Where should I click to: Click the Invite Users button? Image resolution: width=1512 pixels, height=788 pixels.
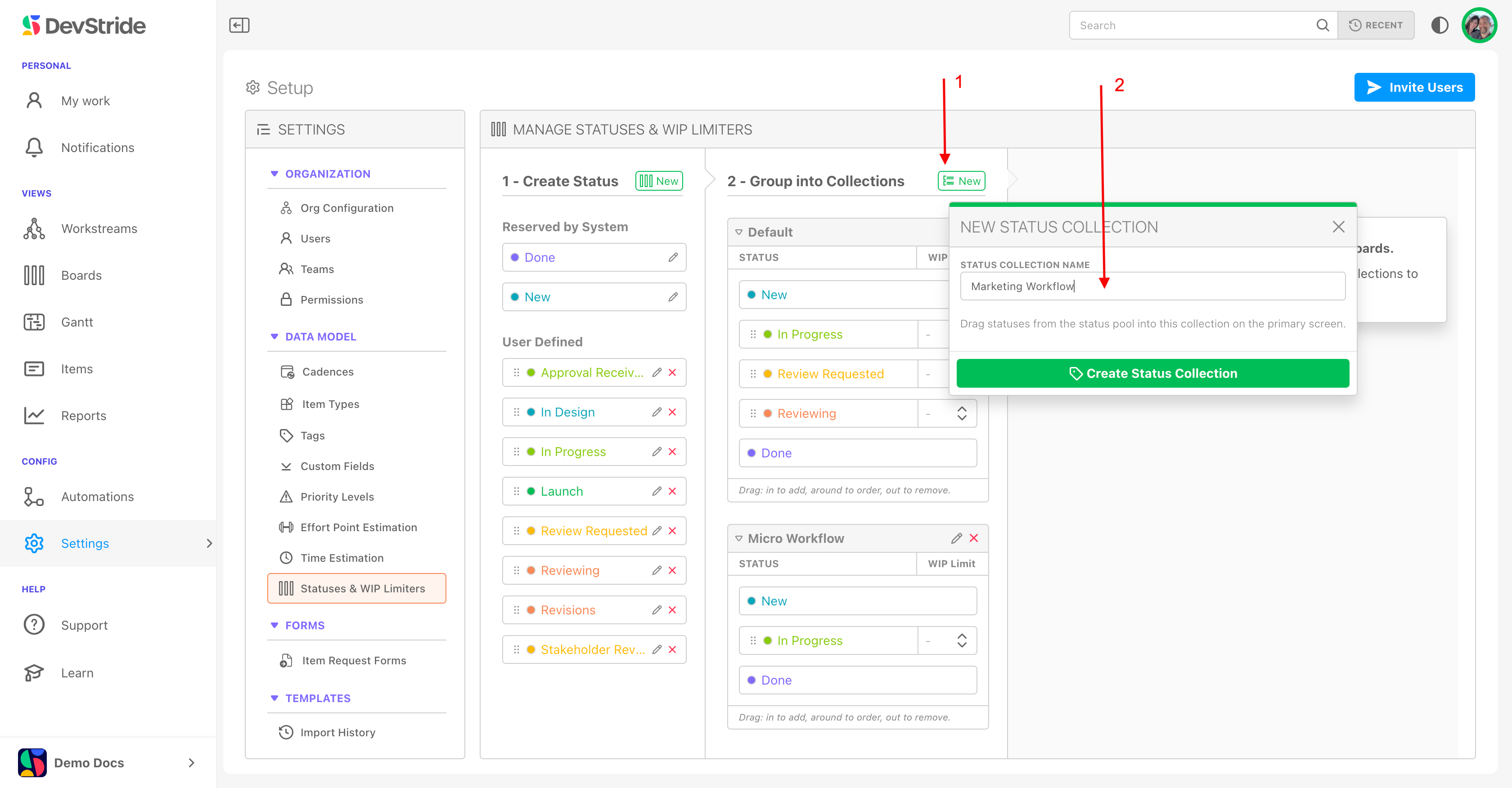1414,87
